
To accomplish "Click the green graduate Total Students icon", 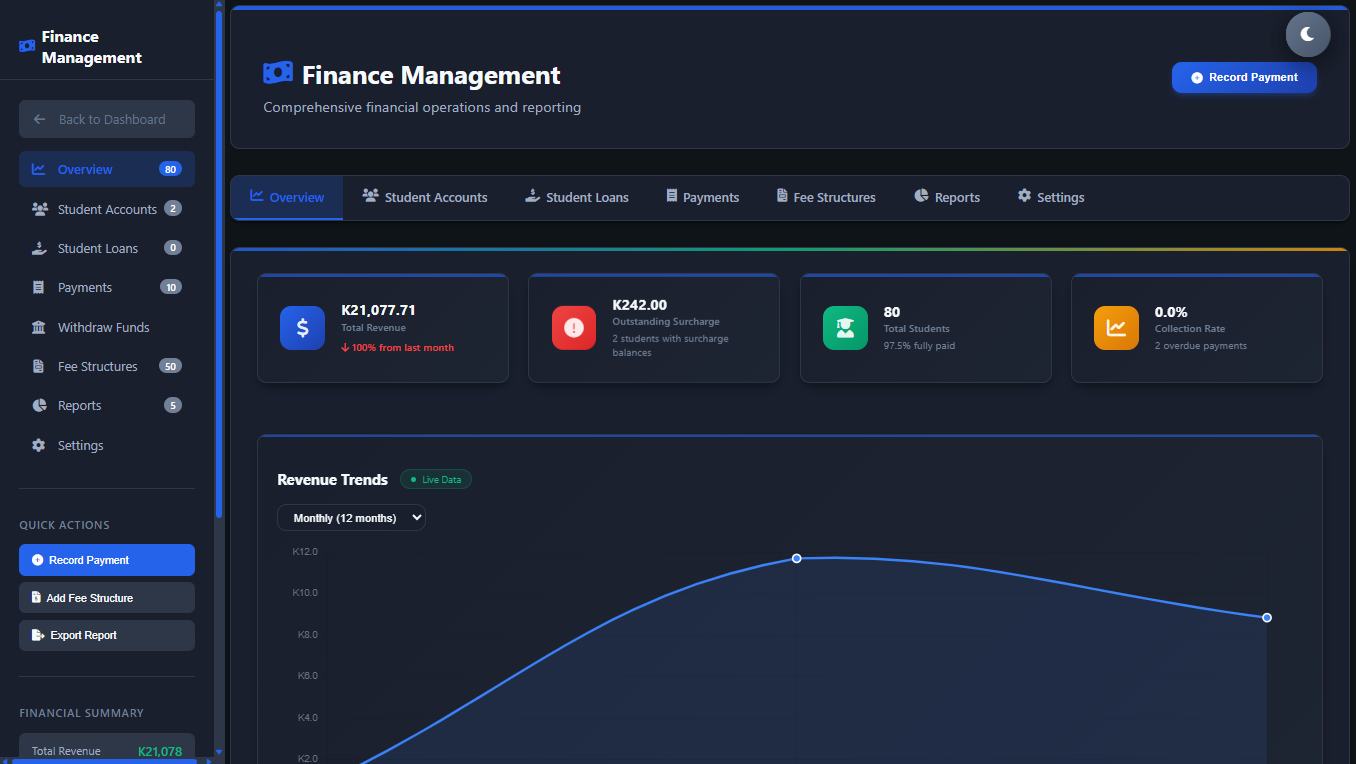I will coord(845,328).
